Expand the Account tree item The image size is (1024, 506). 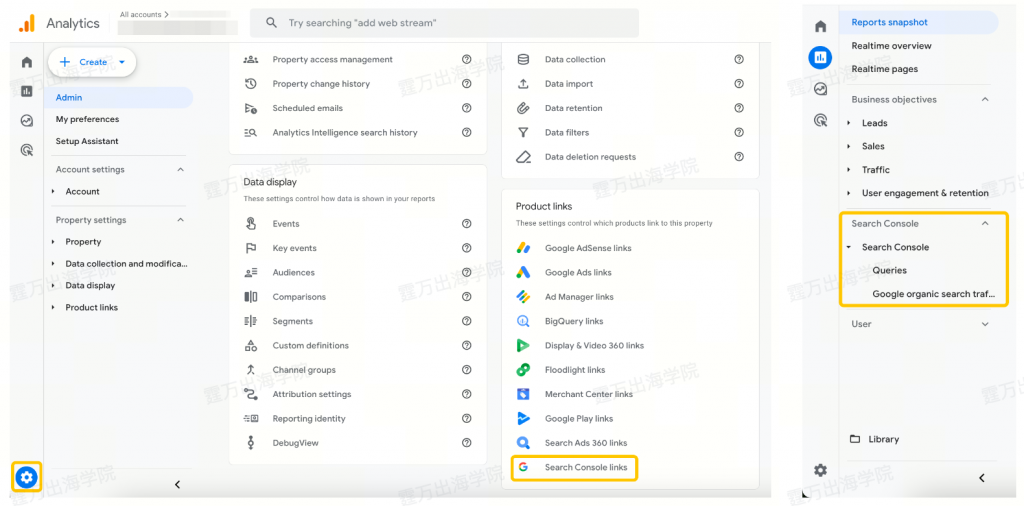pos(54,191)
